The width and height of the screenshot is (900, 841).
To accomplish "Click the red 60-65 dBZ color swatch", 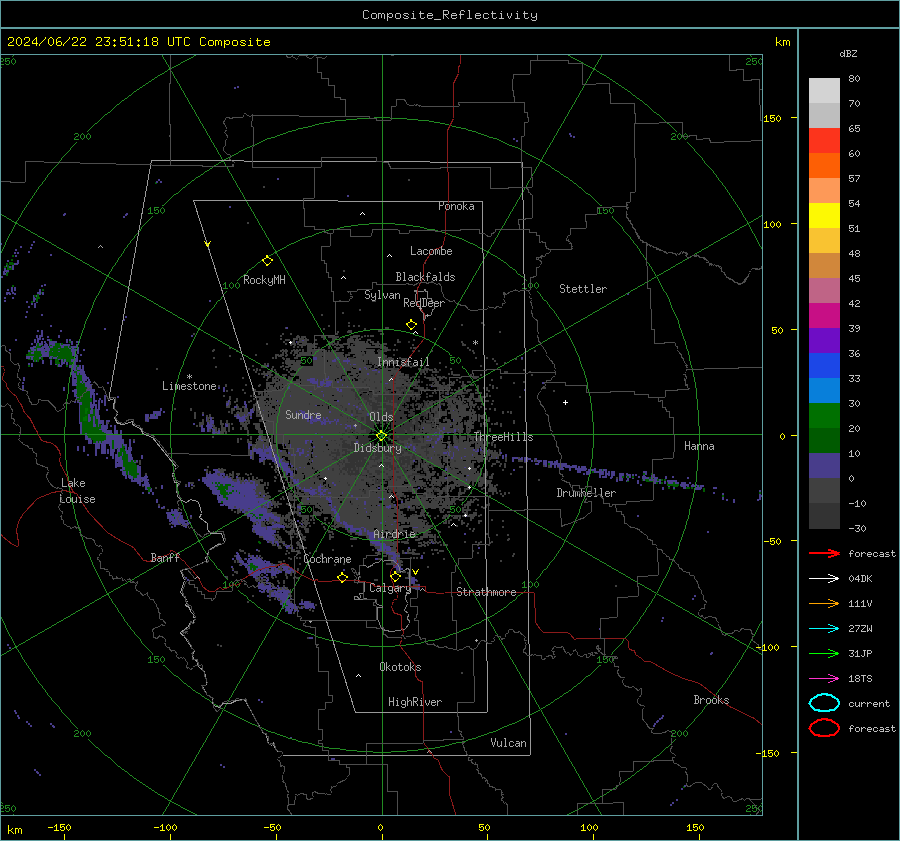I will [x=824, y=140].
